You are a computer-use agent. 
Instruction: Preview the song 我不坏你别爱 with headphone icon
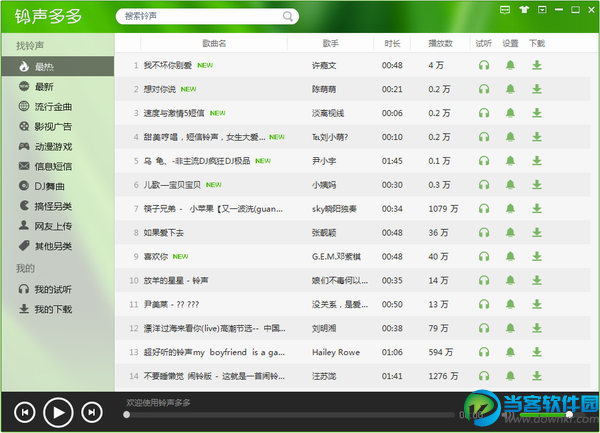(484, 65)
